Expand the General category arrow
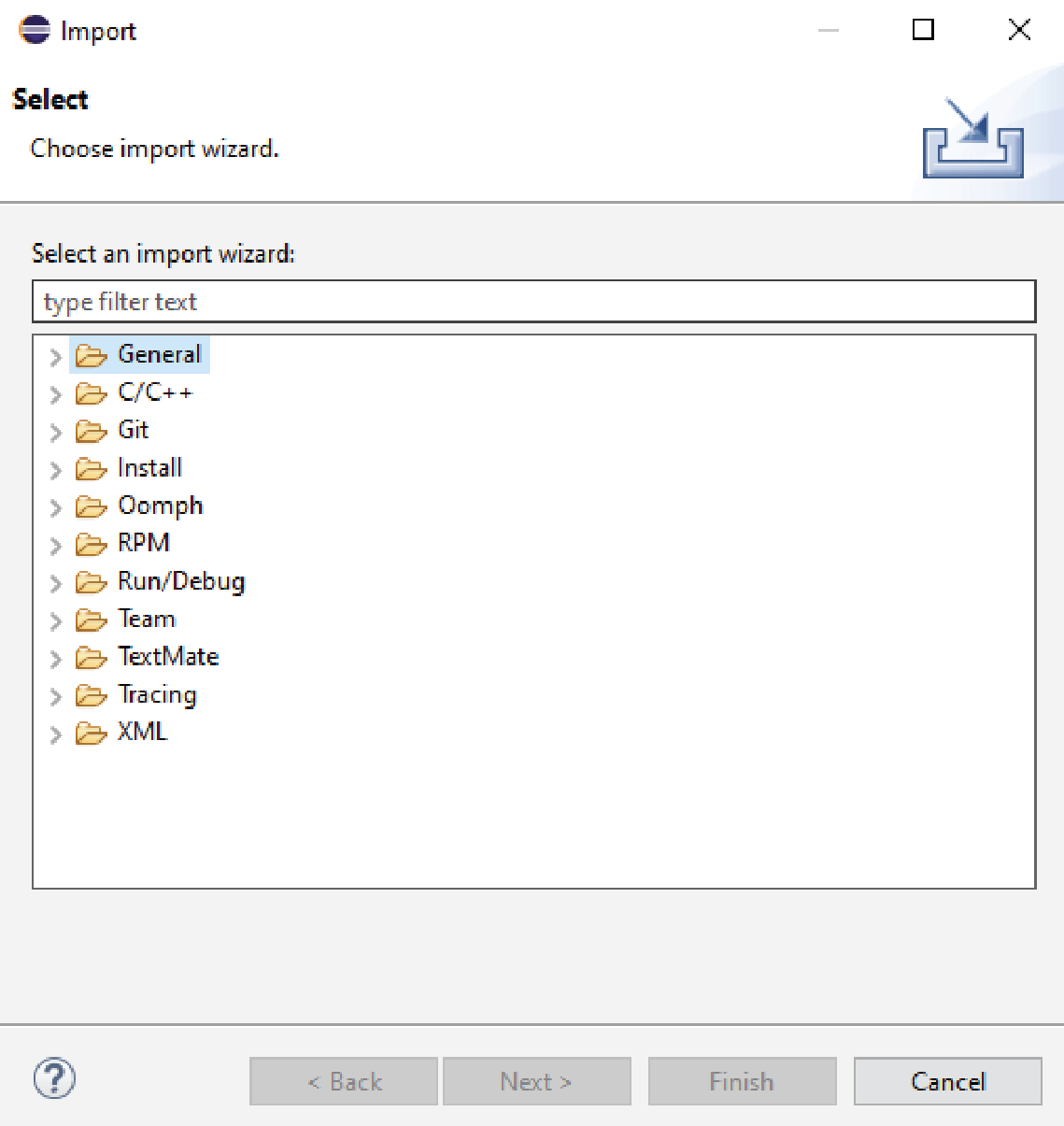This screenshot has width=1064, height=1126. click(55, 357)
